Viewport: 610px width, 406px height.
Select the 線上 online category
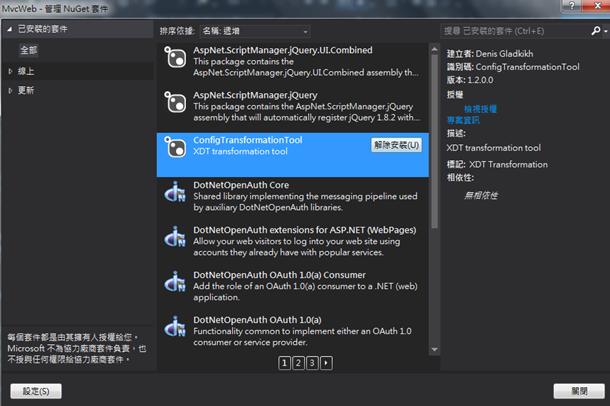point(26,71)
